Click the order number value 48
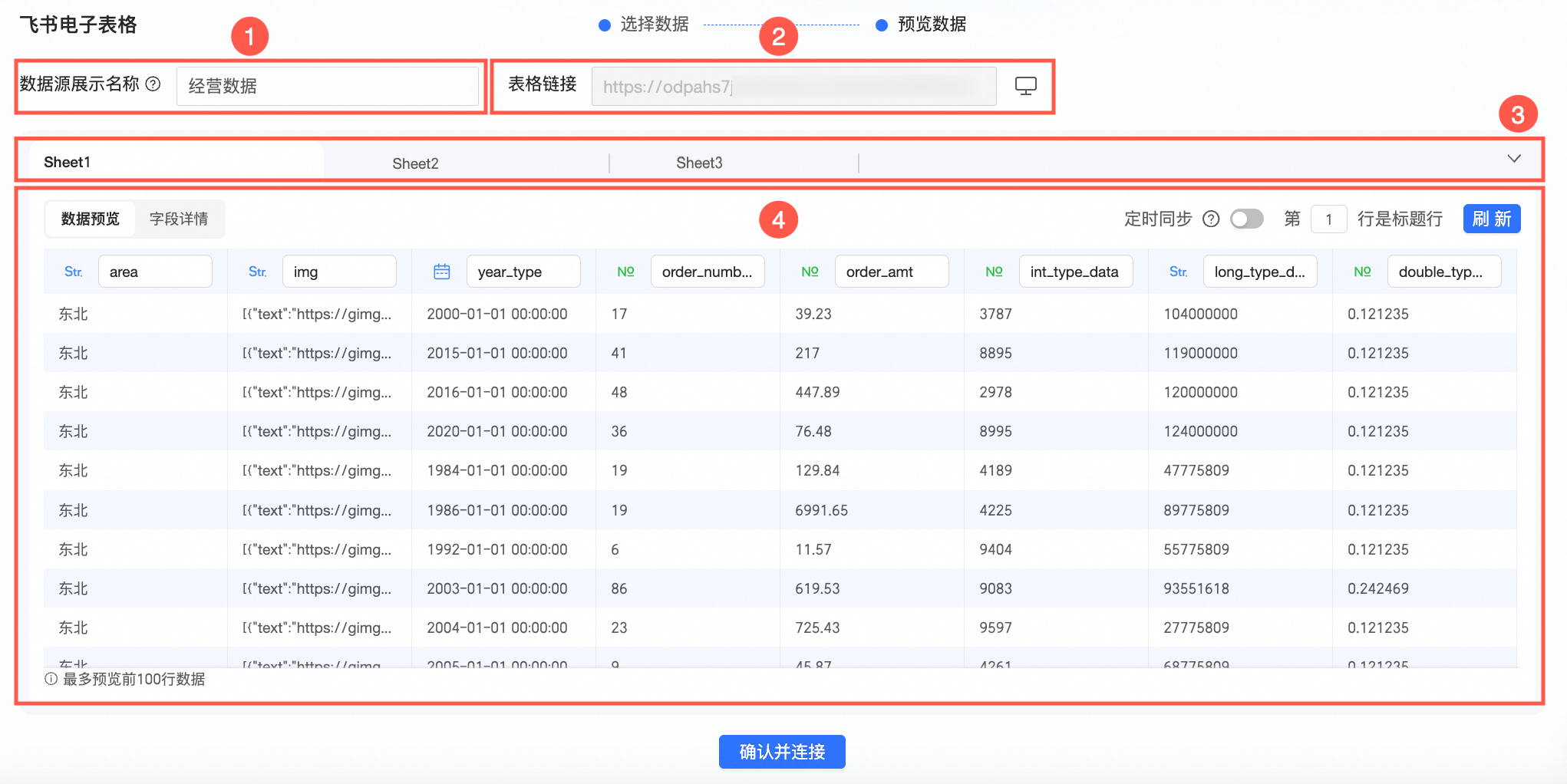The width and height of the screenshot is (1567, 784). (619, 392)
